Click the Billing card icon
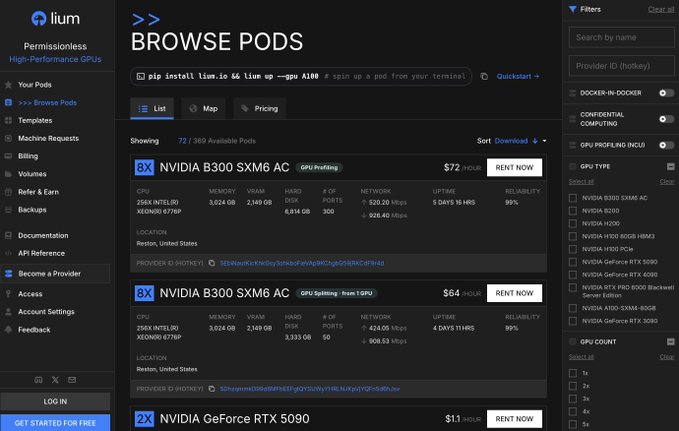 pyautogui.click(x=8, y=156)
